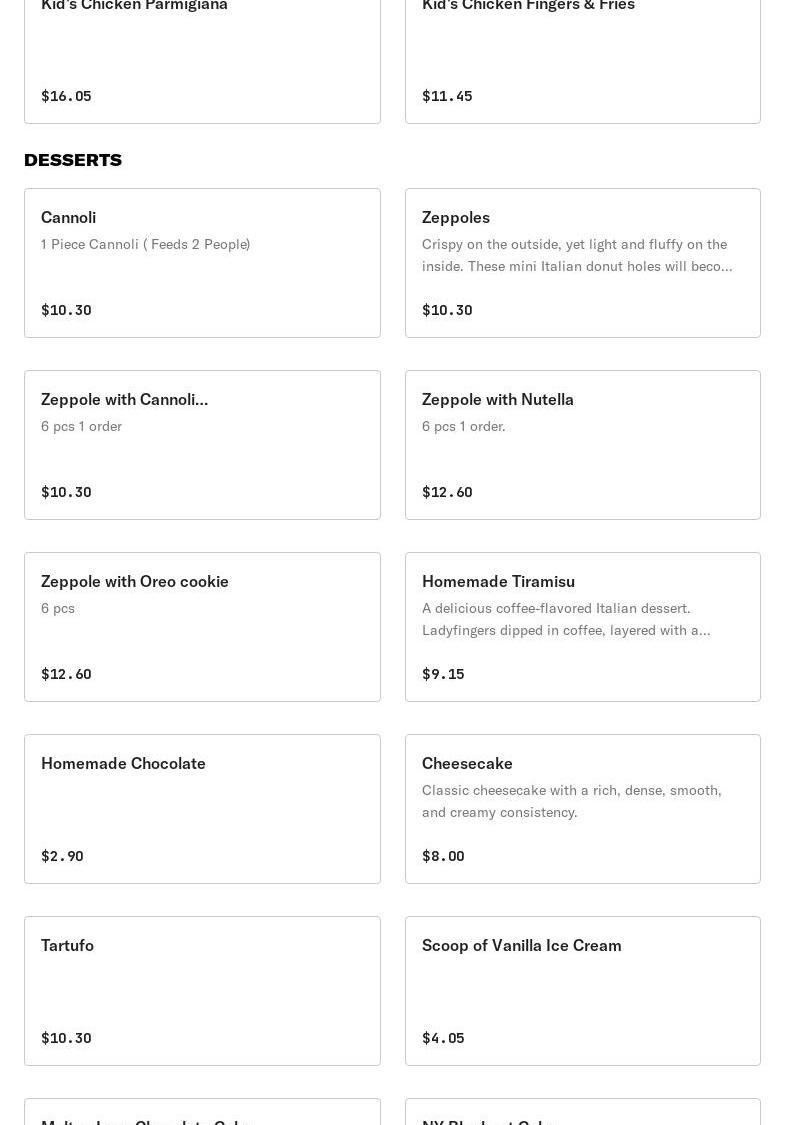
Task: Open the Cannoli dessert item
Action: [69, 217]
